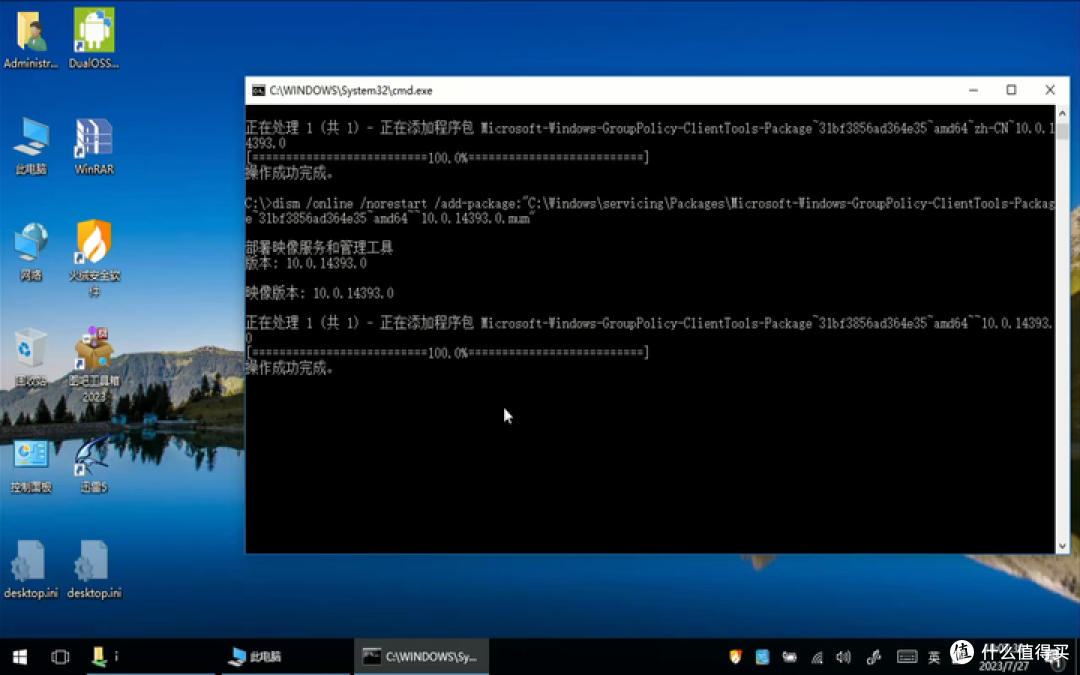Launch the 图吧工具箱 2023 shortcut
The width and height of the screenshot is (1080, 675).
click(94, 364)
